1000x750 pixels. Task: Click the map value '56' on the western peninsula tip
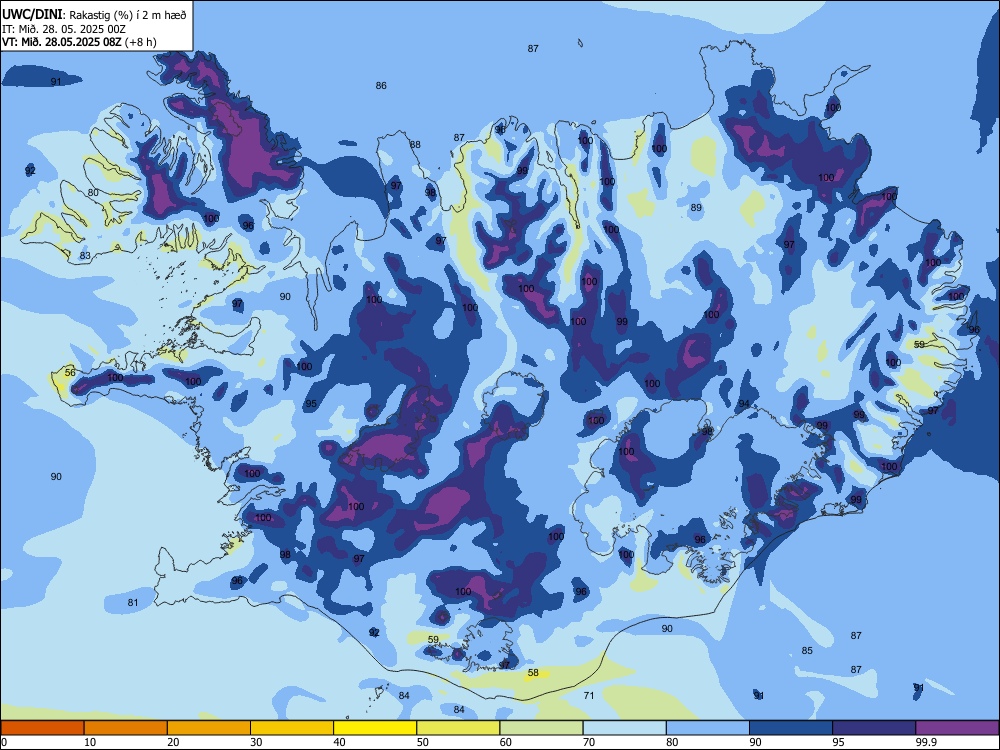70,372
